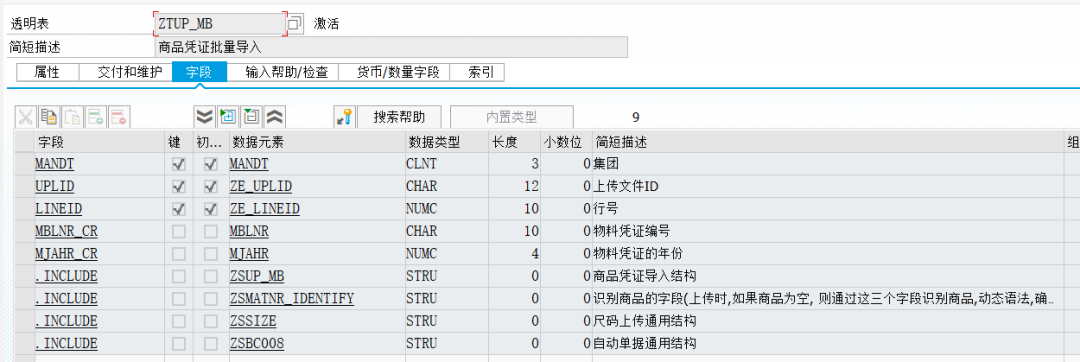Viewport: 1080px width, 362px height.
Task: Click the ZTUP_MB table name field
Action: point(220,24)
